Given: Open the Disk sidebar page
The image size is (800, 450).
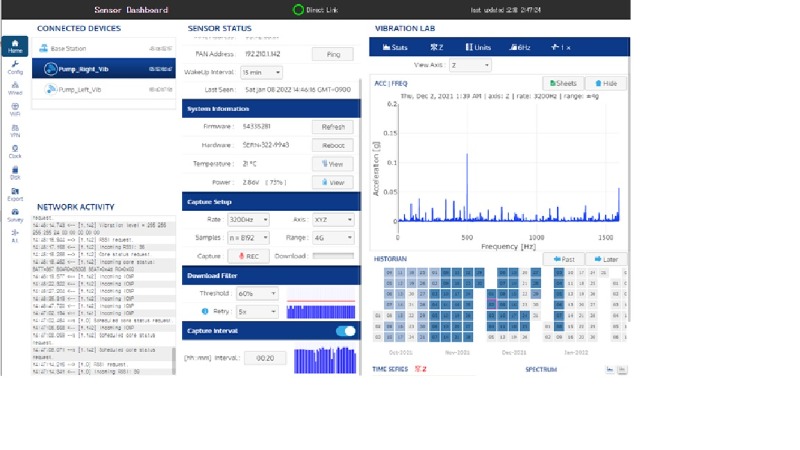Looking at the screenshot, I should [15, 172].
